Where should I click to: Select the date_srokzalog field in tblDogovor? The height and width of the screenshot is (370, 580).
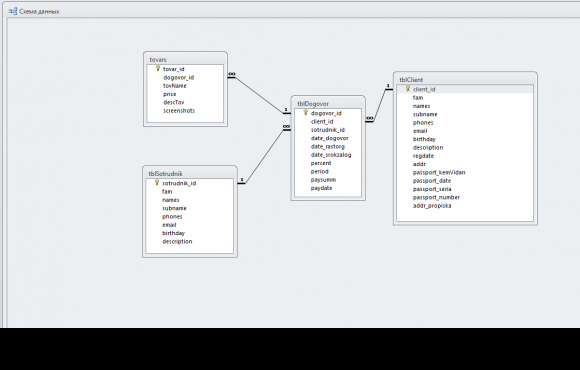(331, 155)
